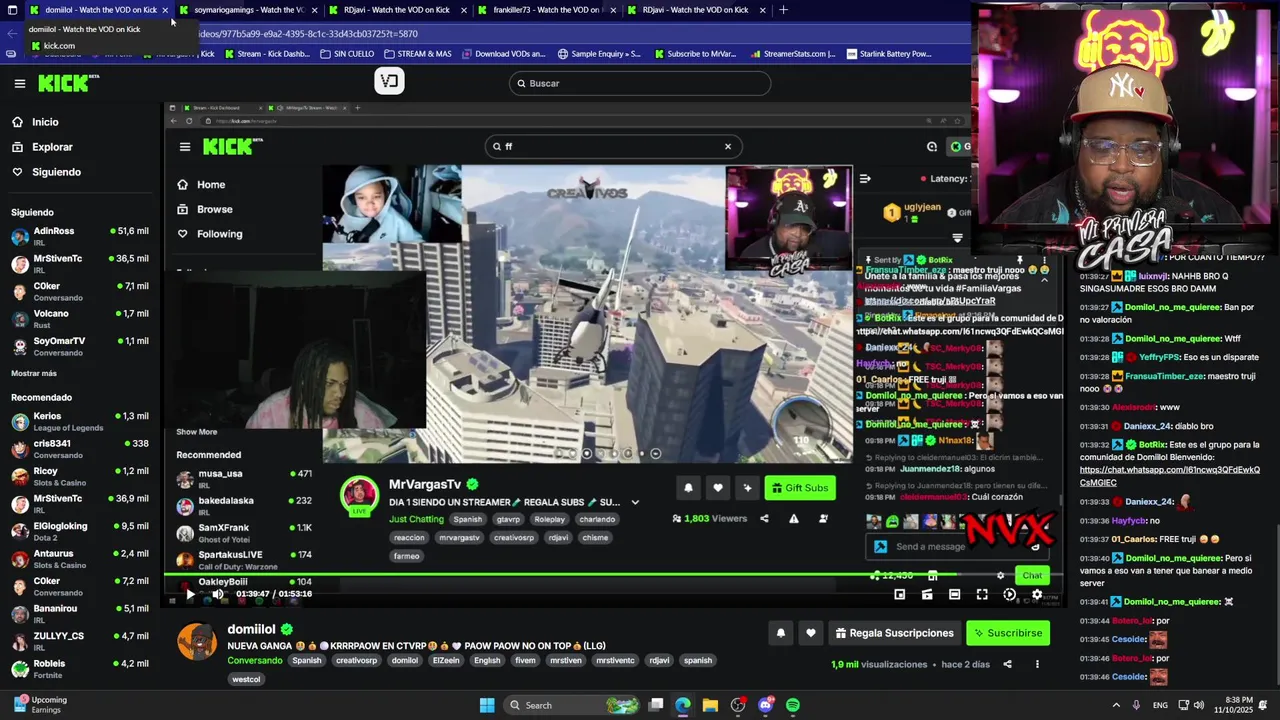The width and height of the screenshot is (1280, 720).
Task: Close the domiilol browser tab
Action: [x=165, y=10]
